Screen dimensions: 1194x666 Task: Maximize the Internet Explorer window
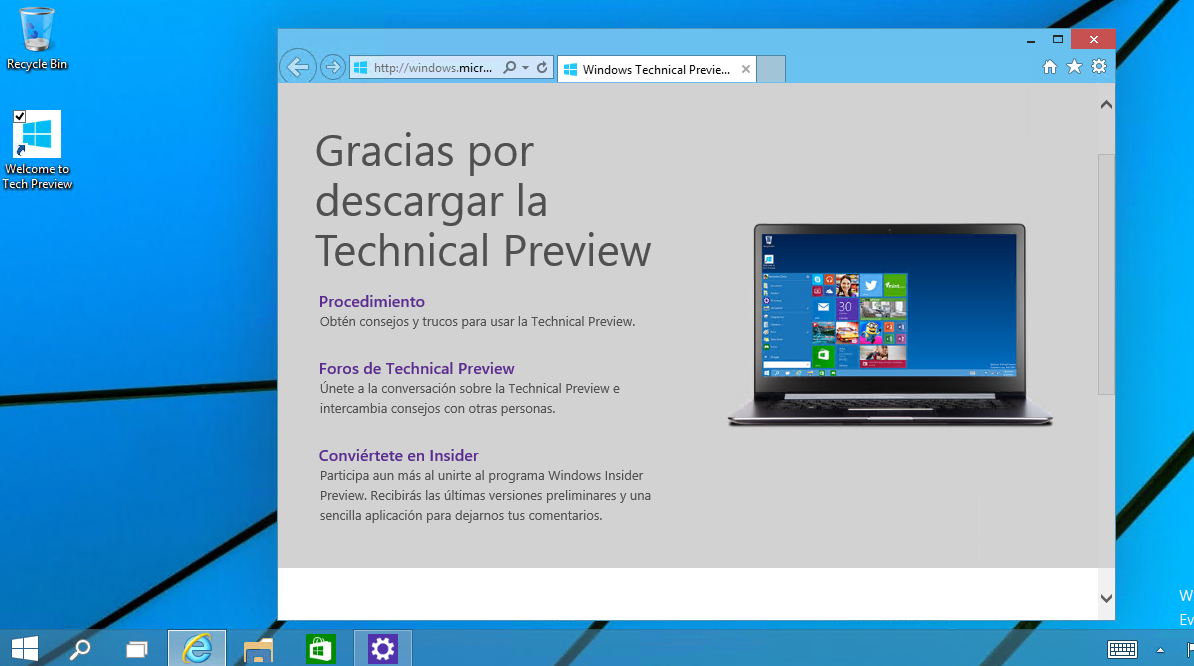tap(1058, 40)
